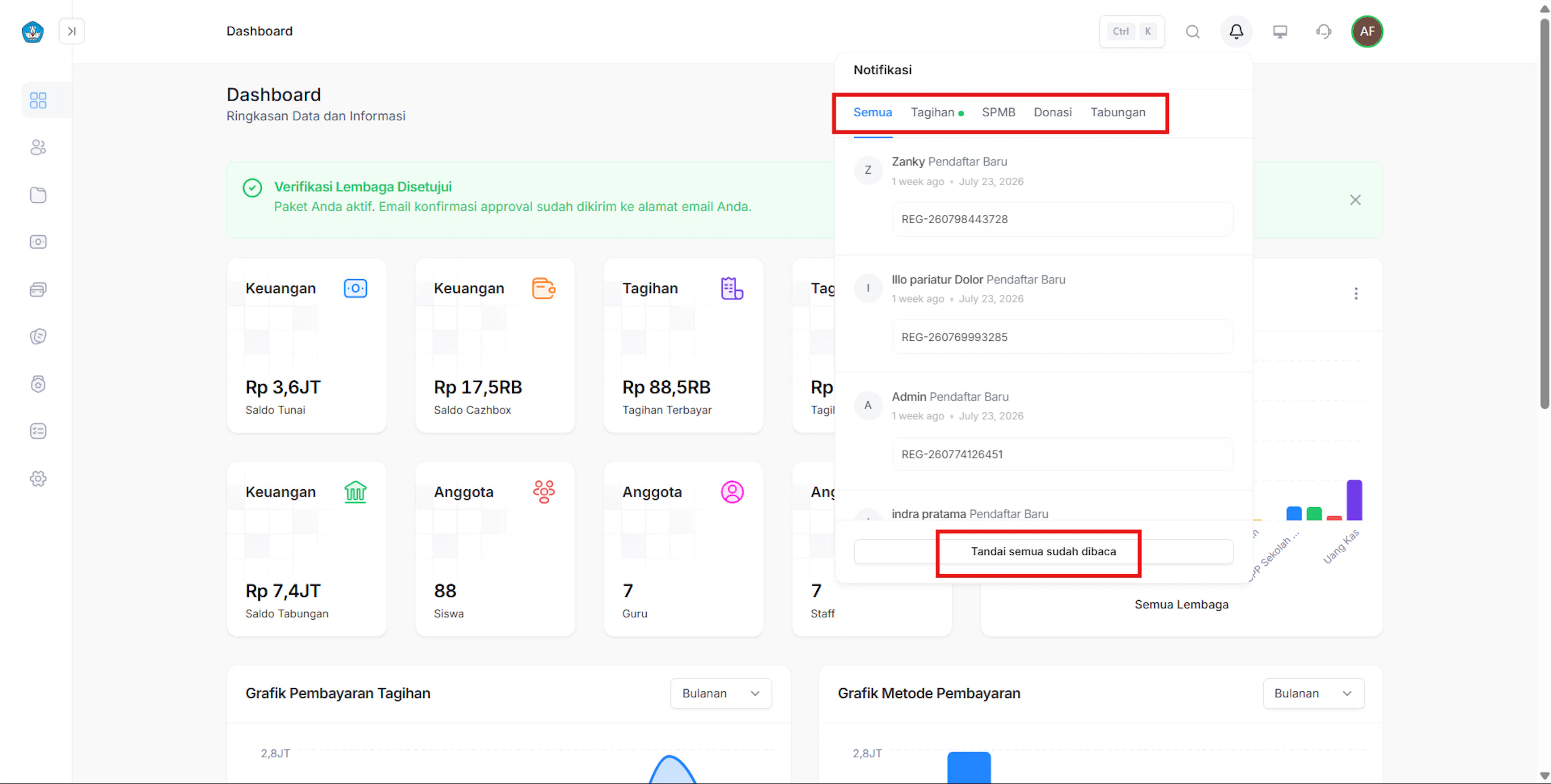The height and width of the screenshot is (784, 1551).
Task: Click the A avatar of Admin notification
Action: tap(868, 405)
